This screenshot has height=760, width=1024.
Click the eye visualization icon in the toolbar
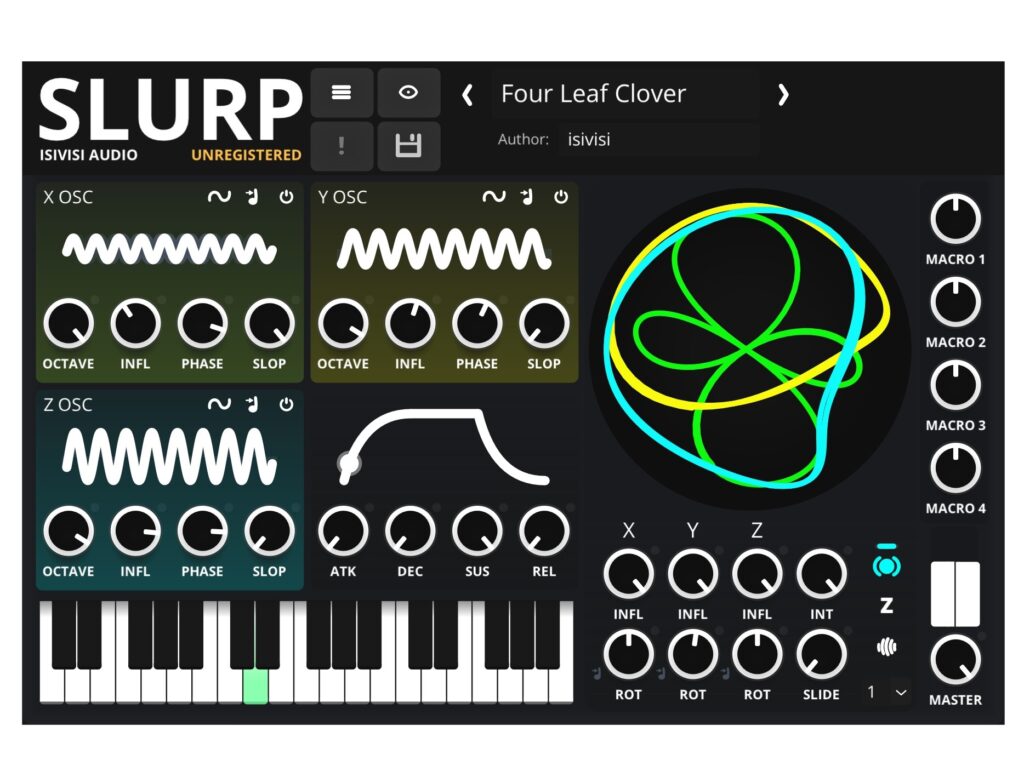409,92
